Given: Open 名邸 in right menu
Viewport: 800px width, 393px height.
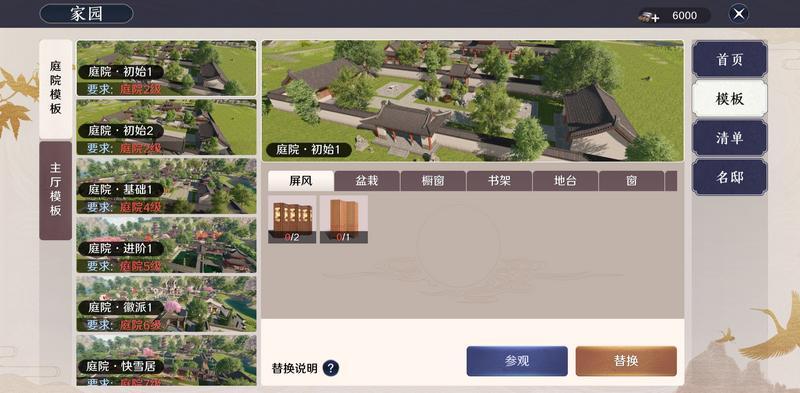Looking at the screenshot, I should pos(730,177).
